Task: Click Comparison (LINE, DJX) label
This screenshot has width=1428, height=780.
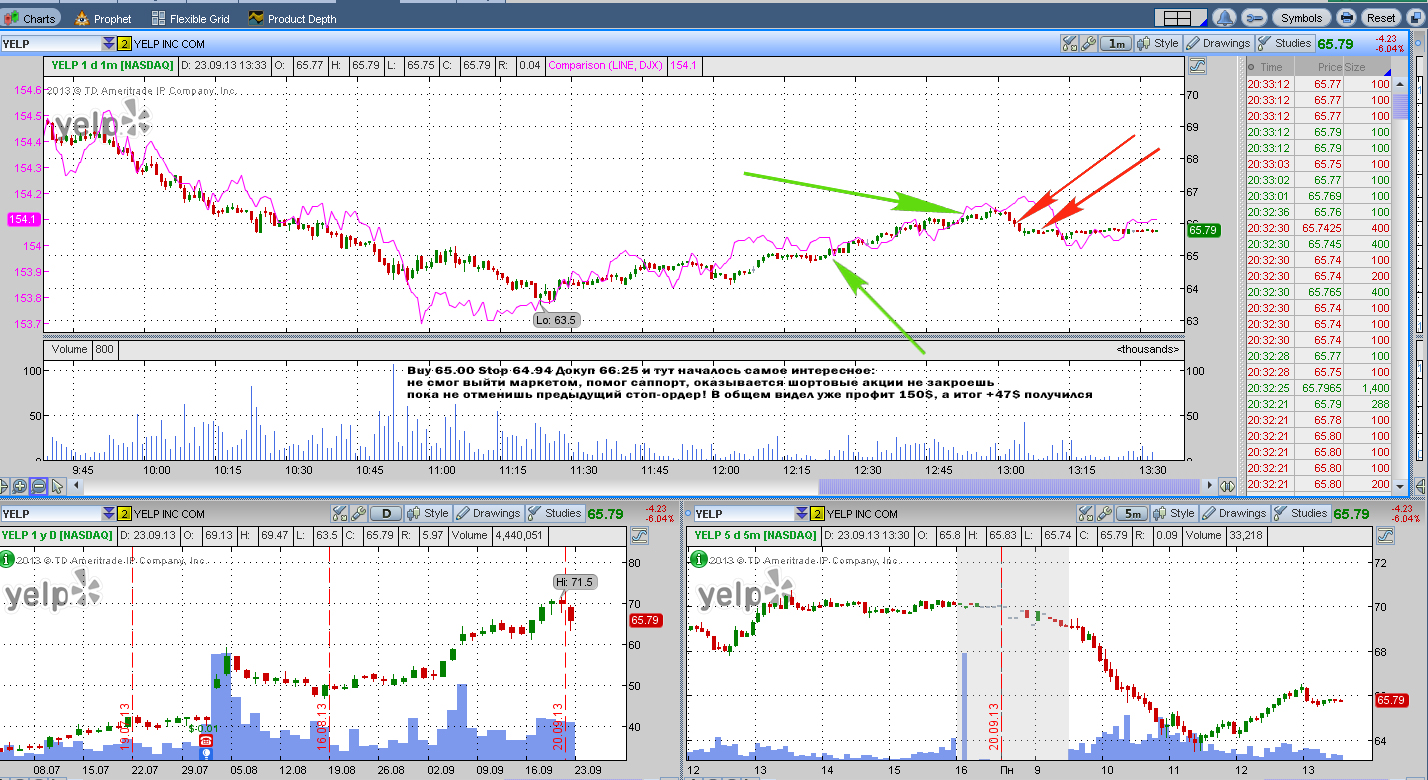Action: point(606,65)
